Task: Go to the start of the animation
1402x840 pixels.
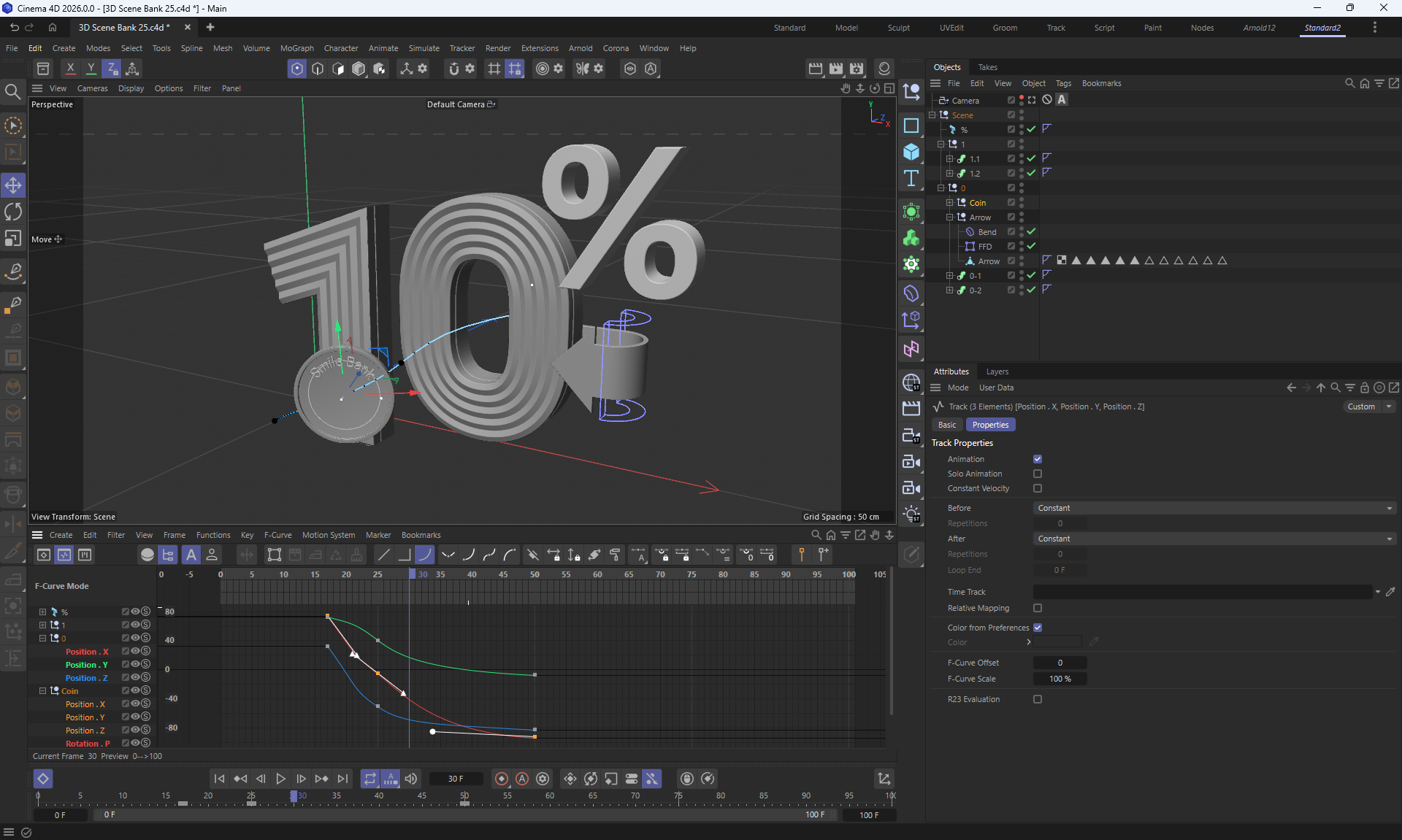Action: (x=219, y=779)
